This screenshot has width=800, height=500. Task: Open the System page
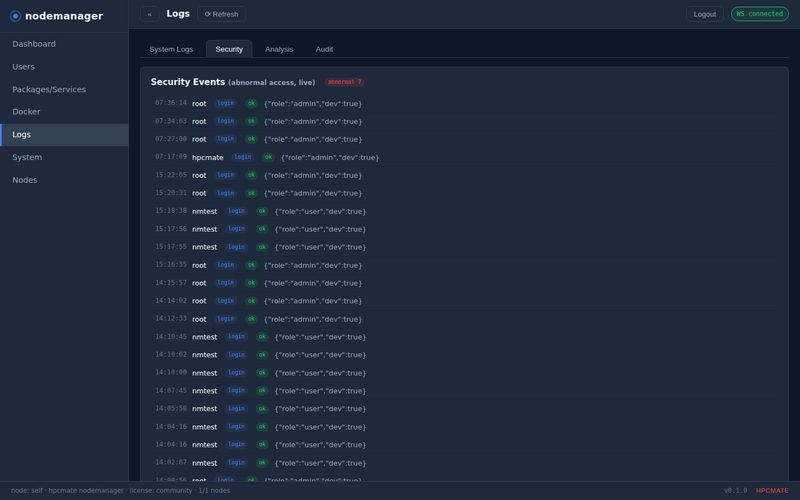click(64, 157)
